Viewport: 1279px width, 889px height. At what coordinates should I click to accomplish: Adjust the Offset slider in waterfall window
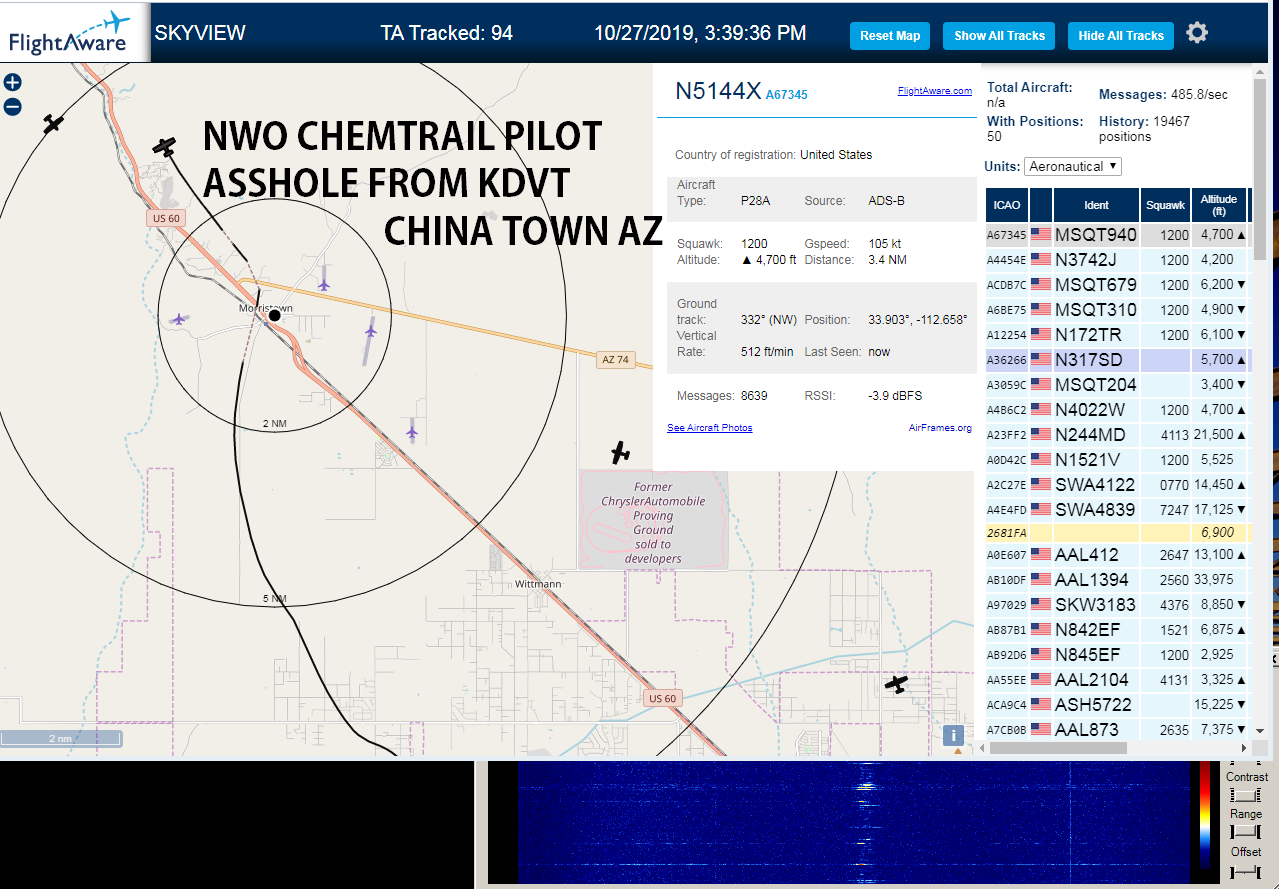tap(1246, 871)
